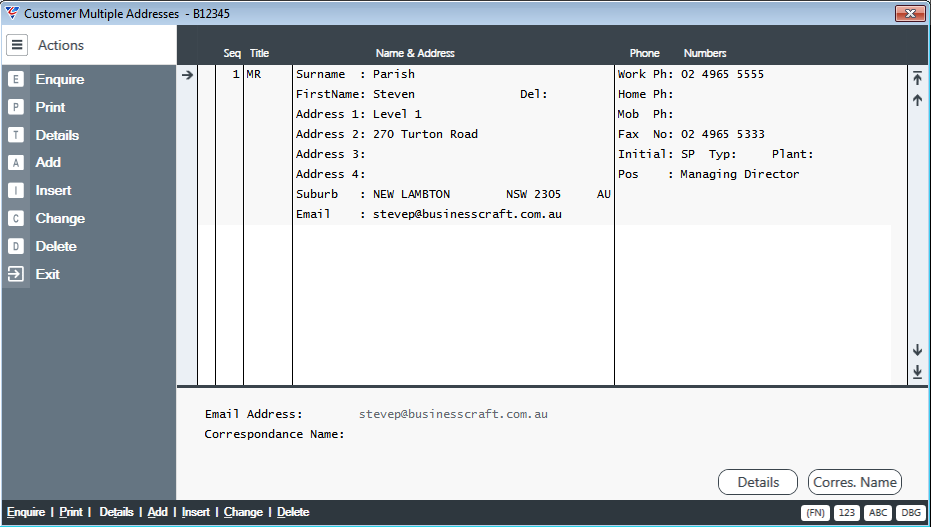Click the FirstName value Steven
This screenshot has width=931, height=527.
pos(394,94)
